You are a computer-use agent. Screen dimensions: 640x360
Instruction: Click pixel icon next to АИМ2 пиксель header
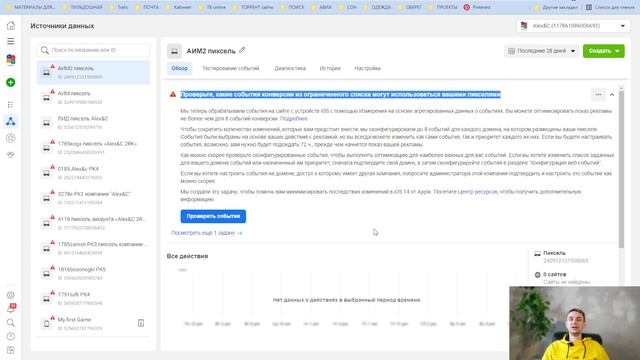(174, 51)
